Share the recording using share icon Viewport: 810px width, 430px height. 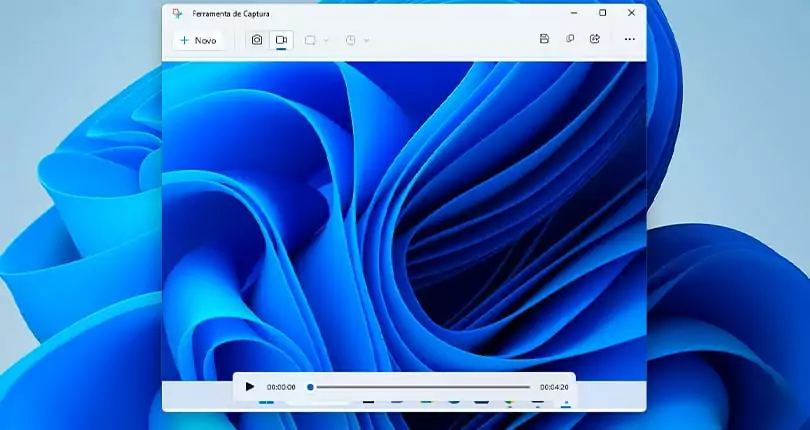(595, 39)
